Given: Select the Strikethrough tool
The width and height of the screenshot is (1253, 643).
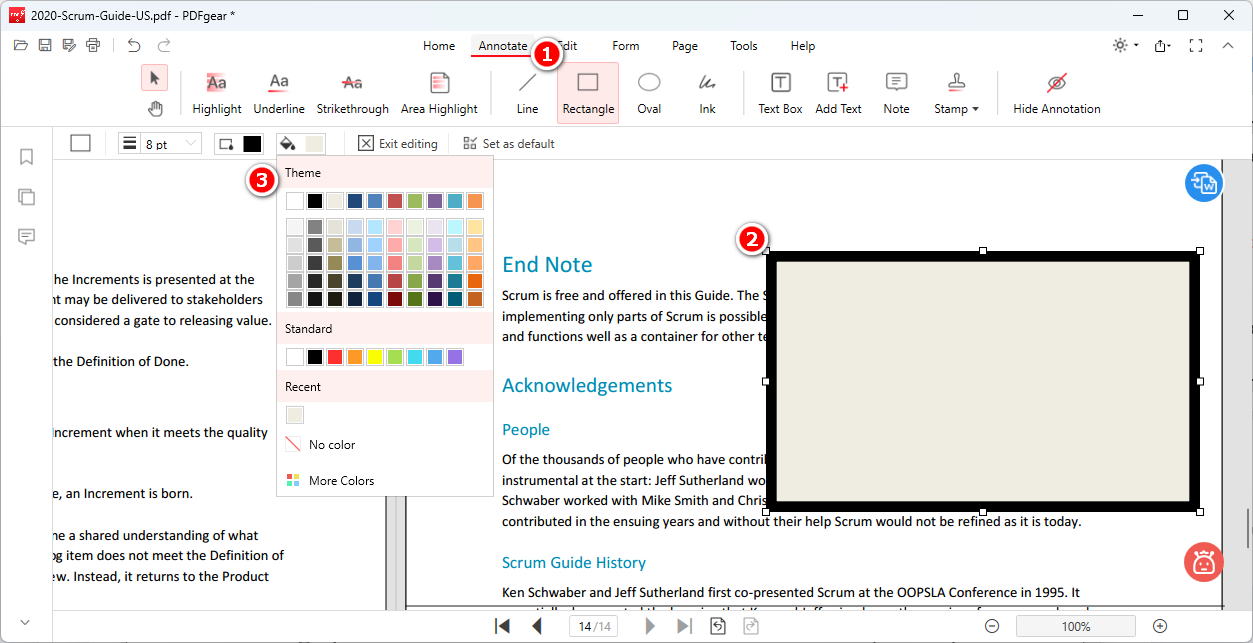Looking at the screenshot, I should (x=352, y=90).
